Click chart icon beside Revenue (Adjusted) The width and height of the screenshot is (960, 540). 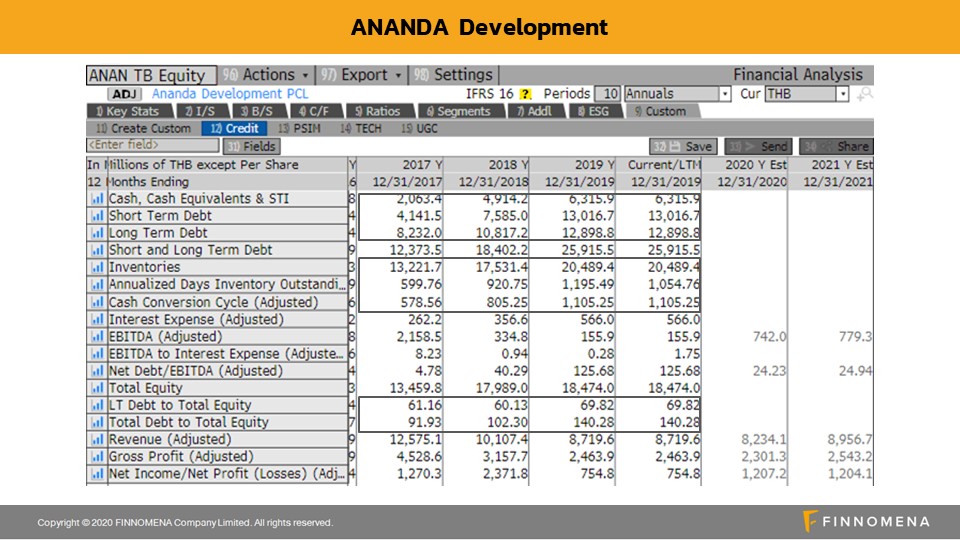pyautogui.click(x=98, y=440)
